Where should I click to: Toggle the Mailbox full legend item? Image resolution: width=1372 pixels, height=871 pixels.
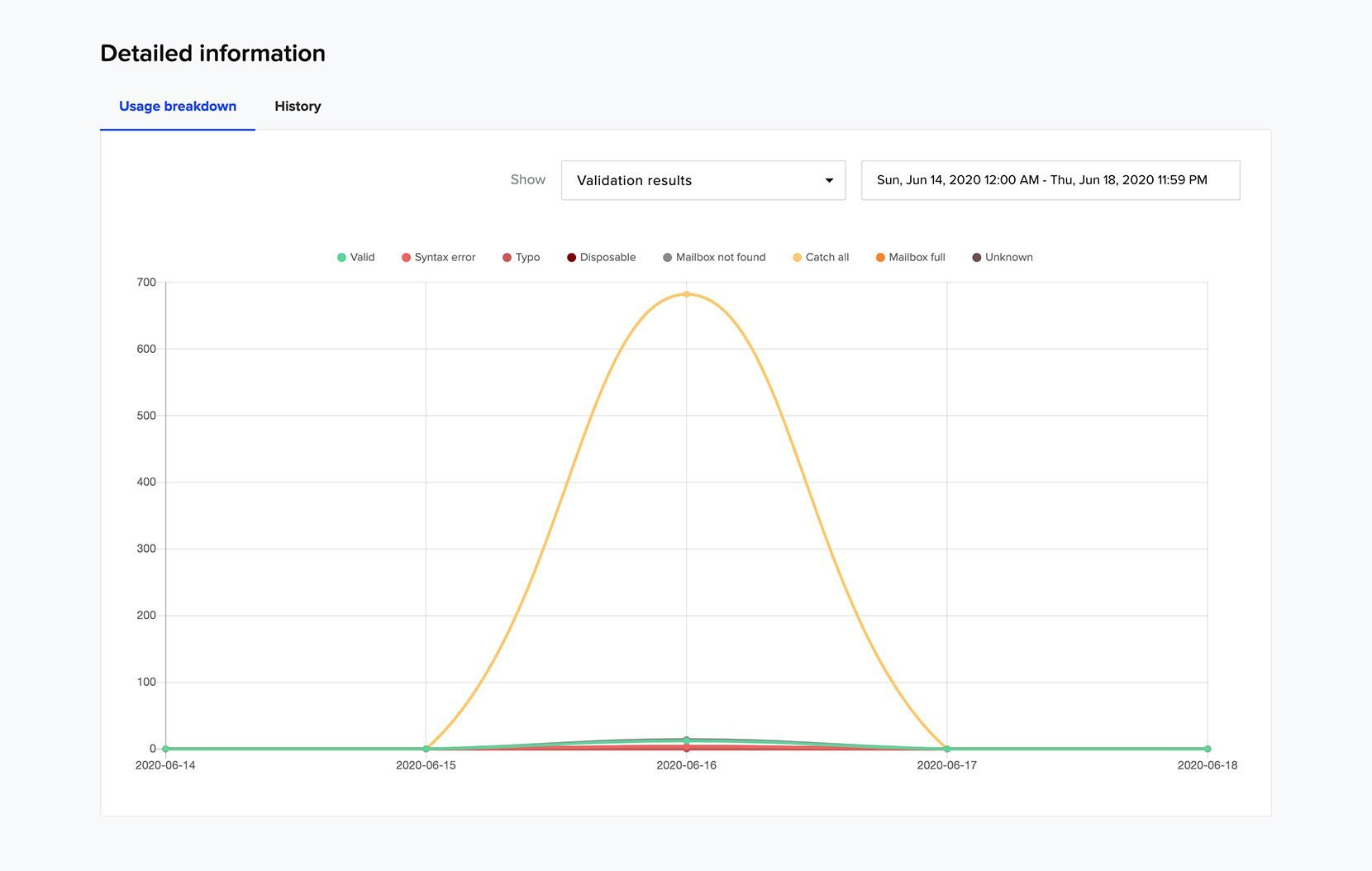point(911,257)
